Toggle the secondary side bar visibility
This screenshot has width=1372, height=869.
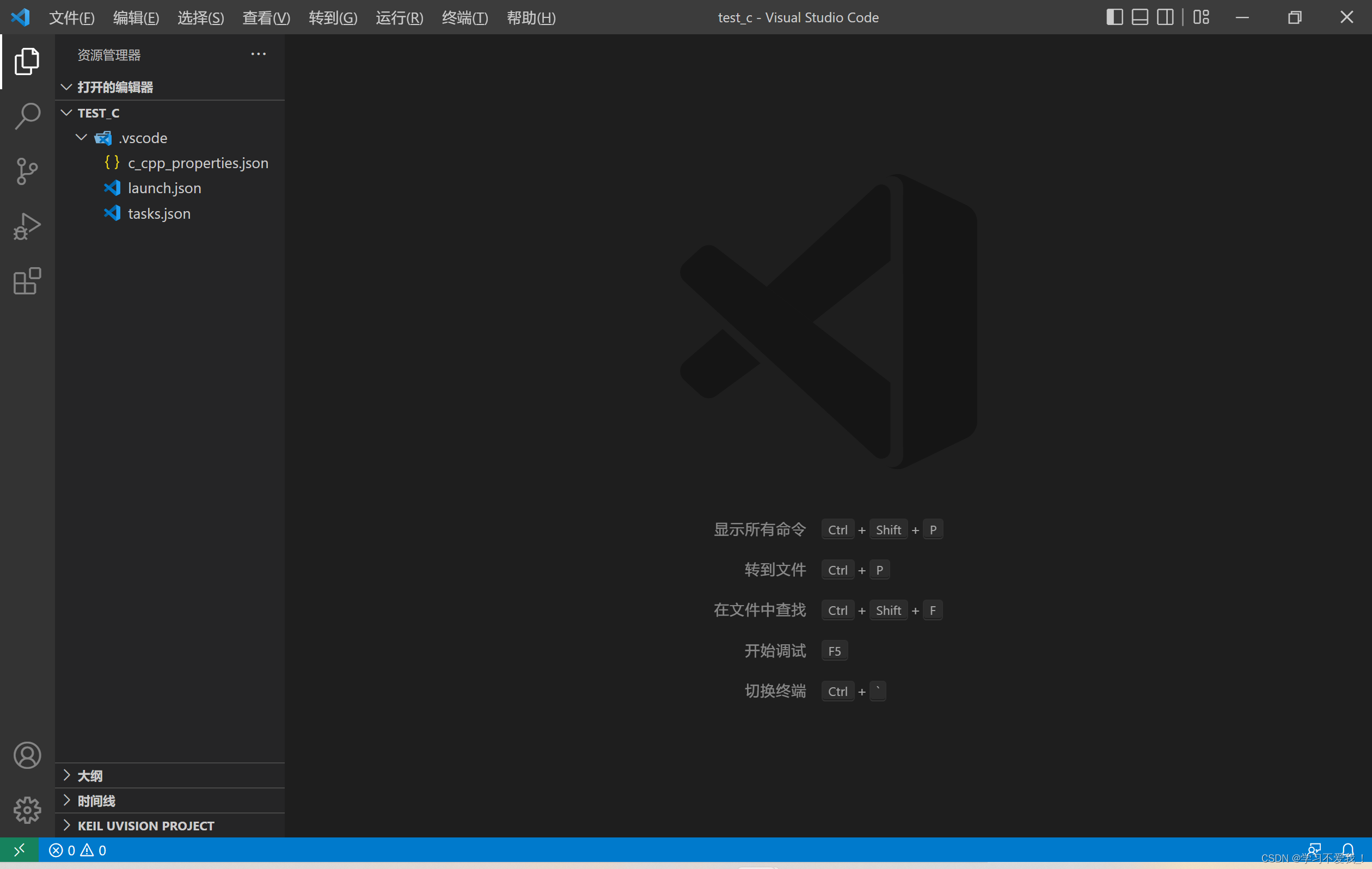tap(1165, 17)
